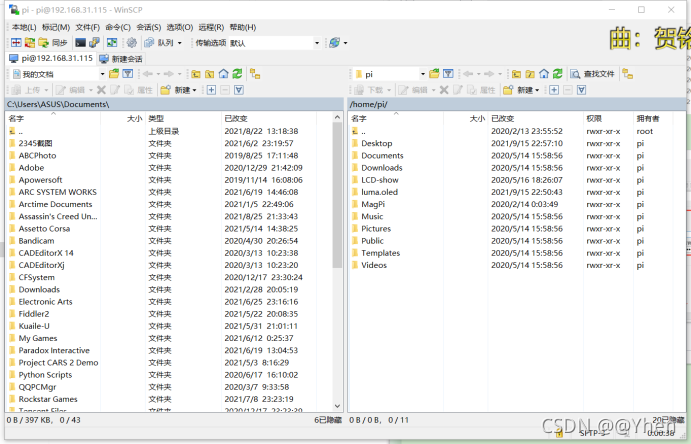This screenshot has height=444, width=691.
Task: Click the 新建会话 new session tab
Action: [121, 59]
